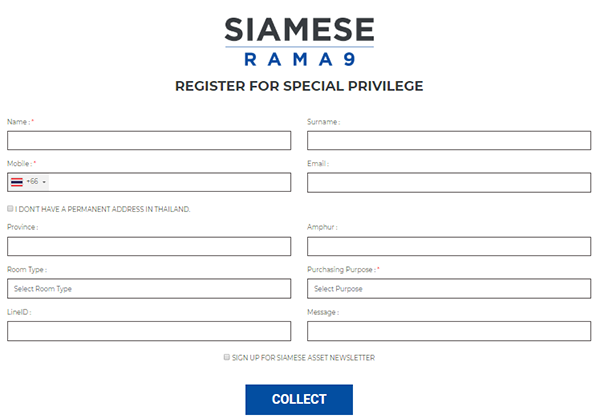Screen dimensions: 600x419
Task: Select the Message text field
Action: 449,331
